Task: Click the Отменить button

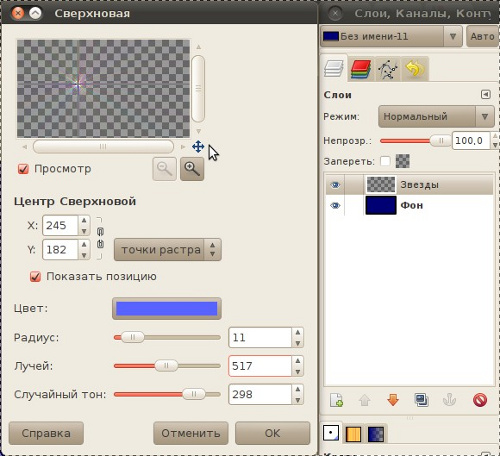Action: point(191,433)
